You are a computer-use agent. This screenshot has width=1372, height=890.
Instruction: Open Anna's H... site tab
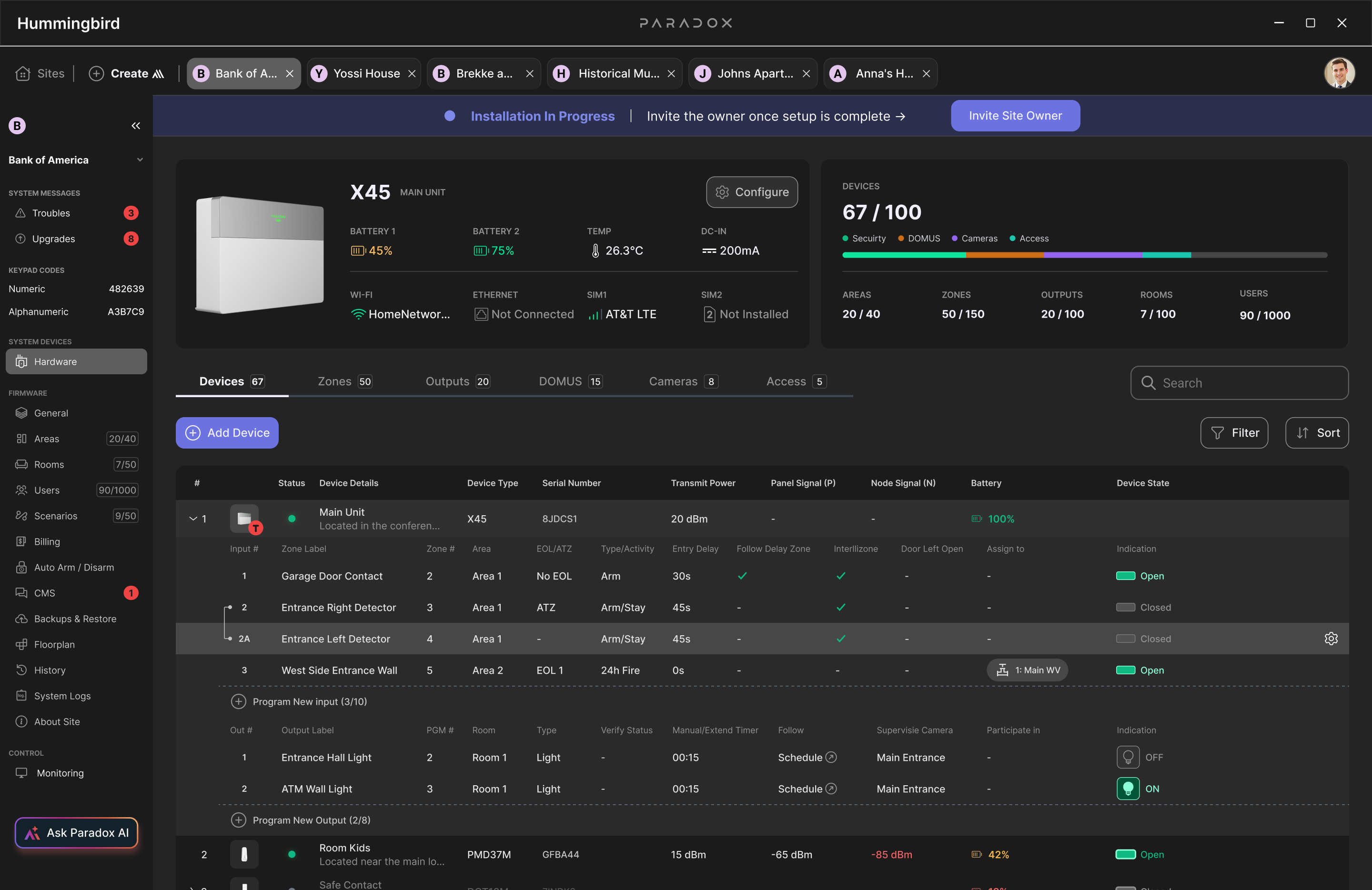[880, 73]
